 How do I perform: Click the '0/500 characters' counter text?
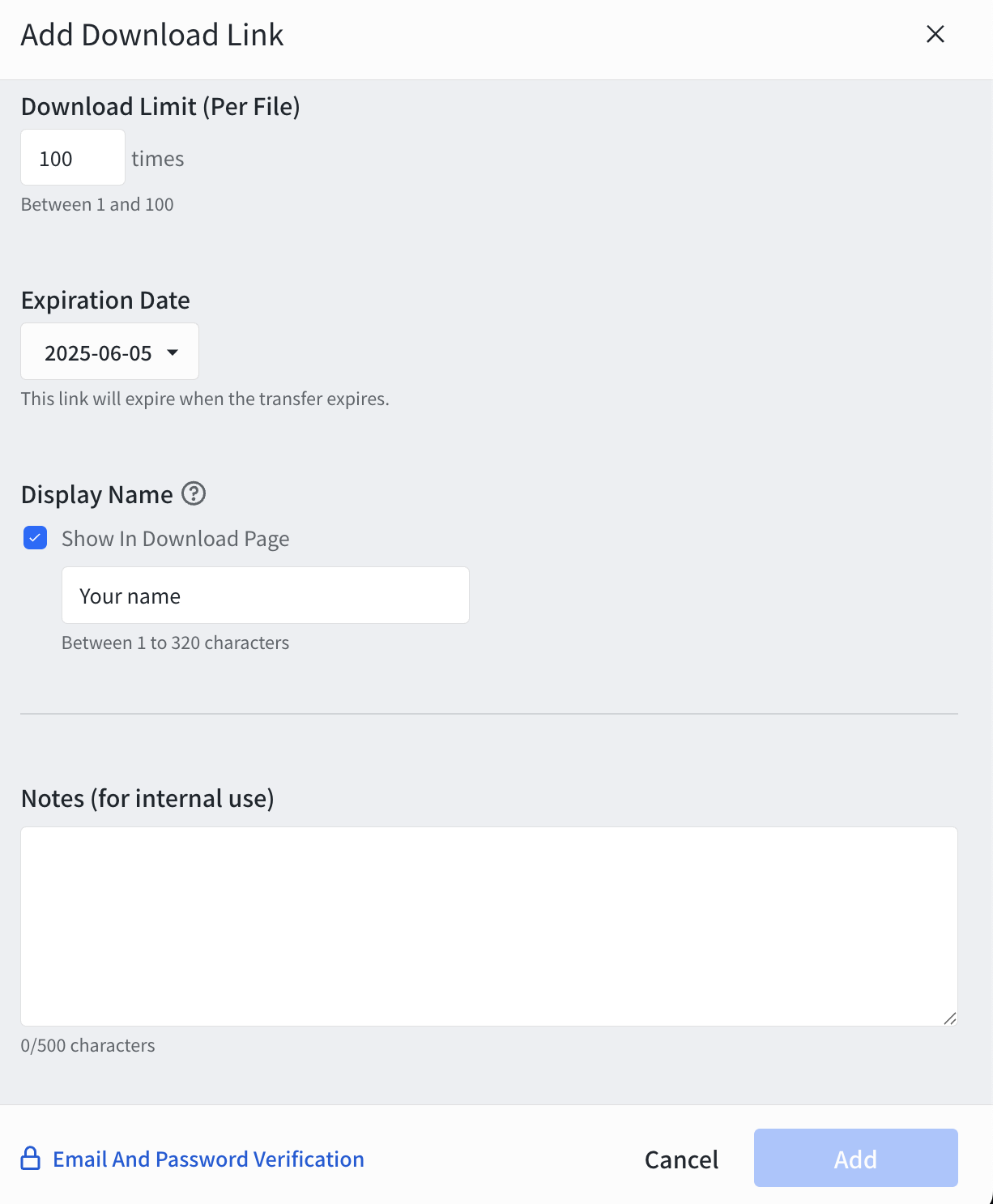pyautogui.click(x=88, y=1045)
